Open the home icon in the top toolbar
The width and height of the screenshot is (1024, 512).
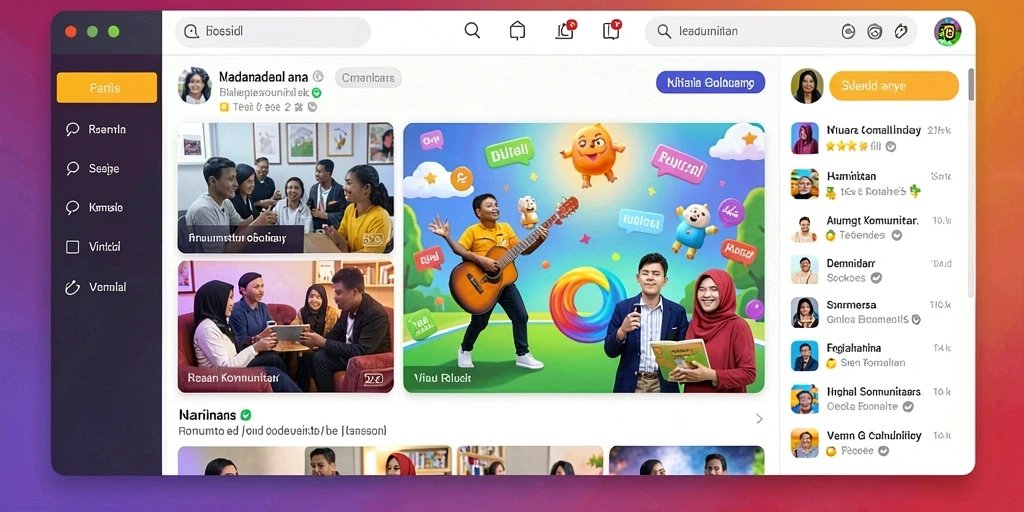pyautogui.click(x=517, y=31)
